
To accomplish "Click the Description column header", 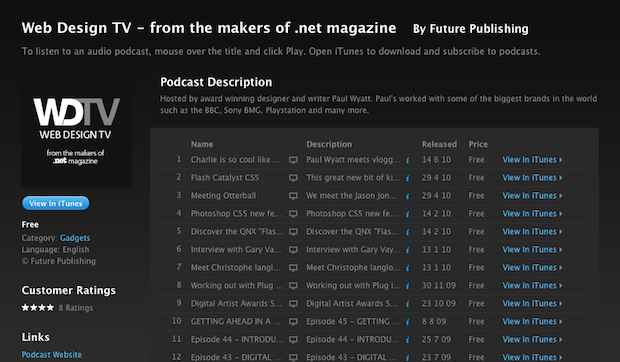I will click(x=329, y=144).
